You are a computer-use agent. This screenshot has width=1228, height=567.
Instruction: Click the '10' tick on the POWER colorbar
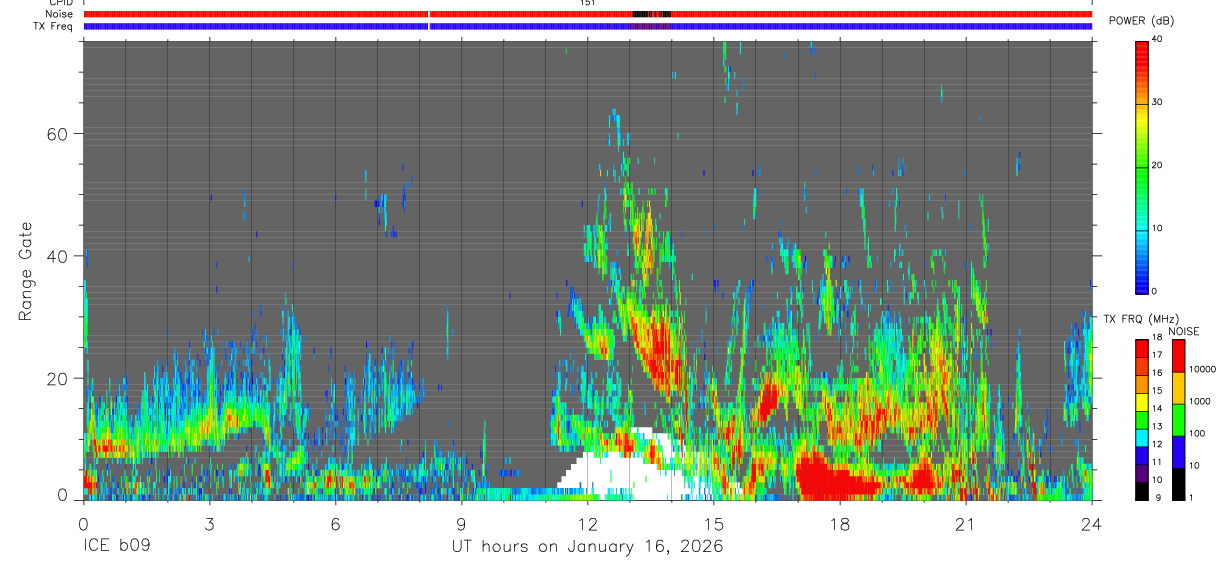pos(1157,228)
